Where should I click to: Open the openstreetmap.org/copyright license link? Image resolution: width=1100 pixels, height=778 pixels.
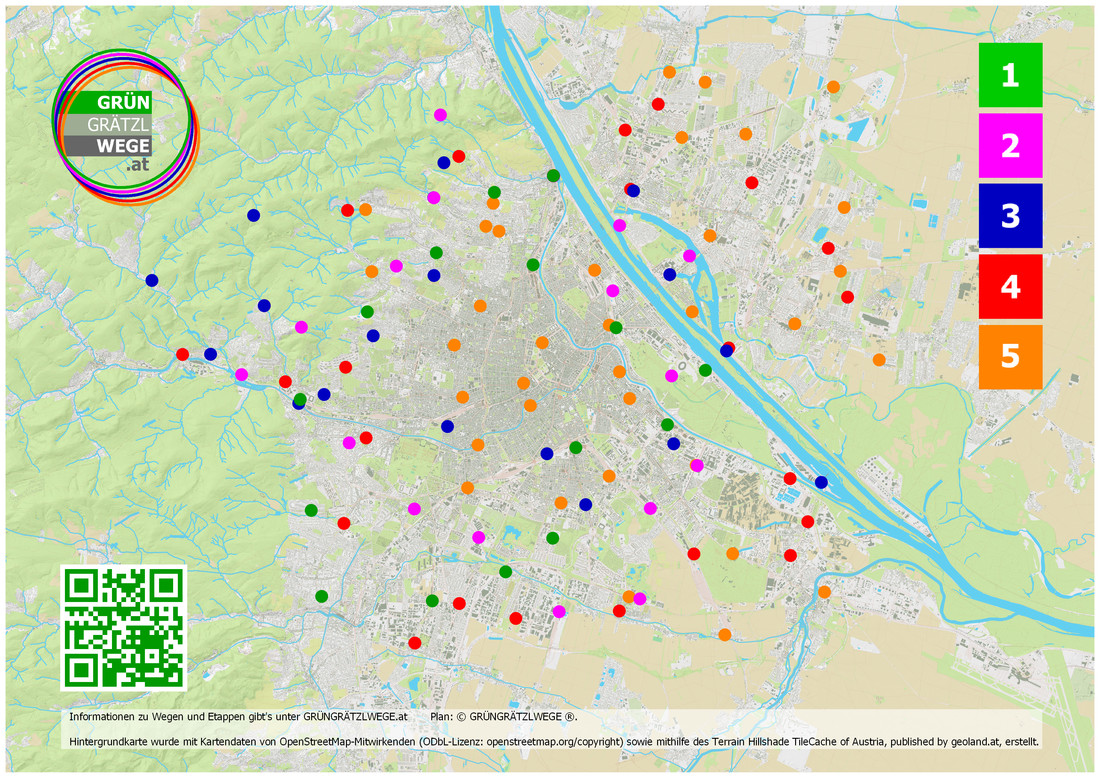tap(554, 742)
